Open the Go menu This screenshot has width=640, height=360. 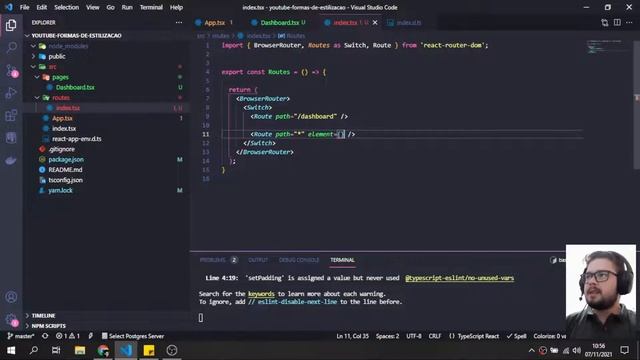(110, 7)
